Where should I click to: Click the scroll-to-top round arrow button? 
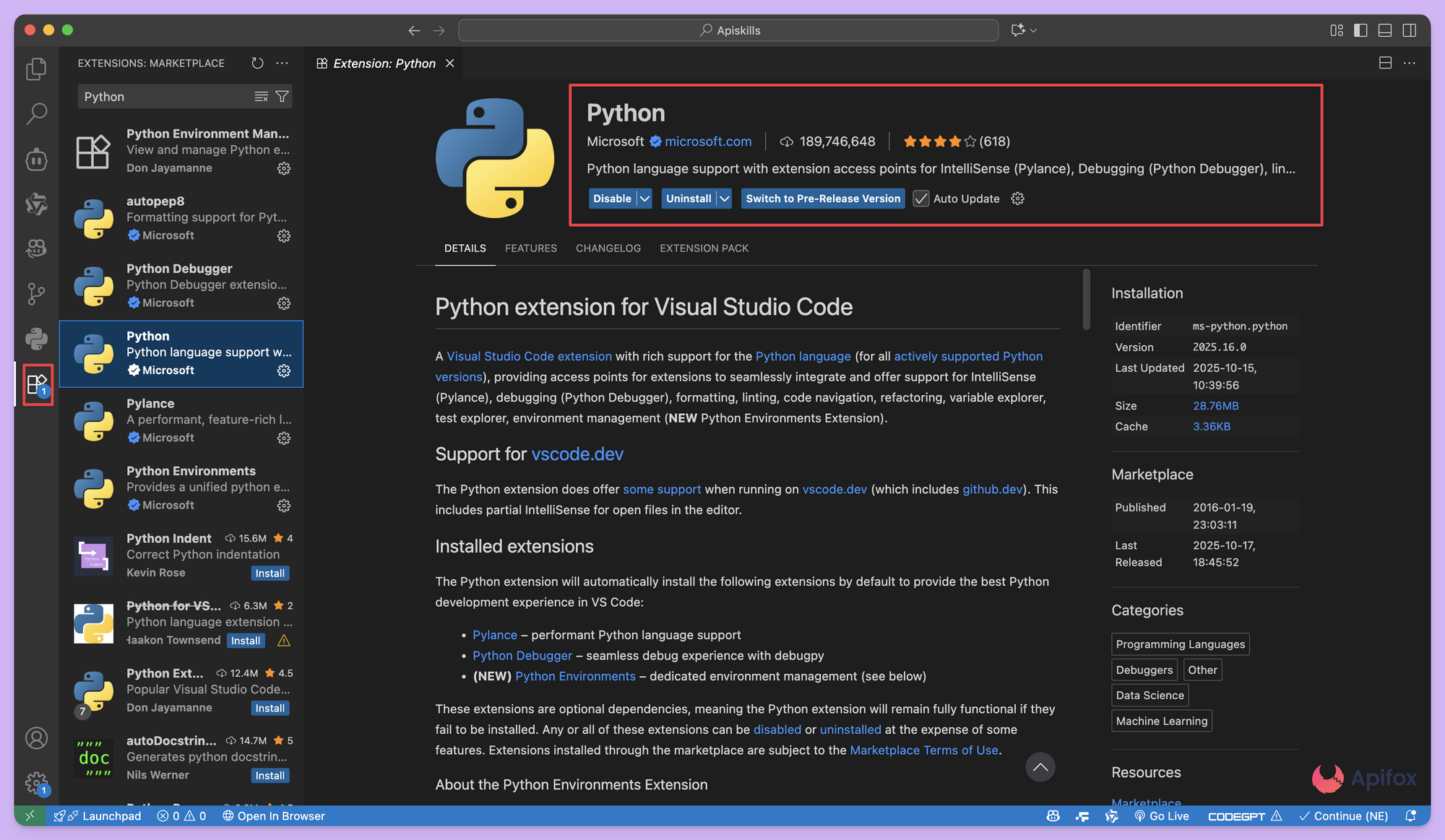[1040, 767]
